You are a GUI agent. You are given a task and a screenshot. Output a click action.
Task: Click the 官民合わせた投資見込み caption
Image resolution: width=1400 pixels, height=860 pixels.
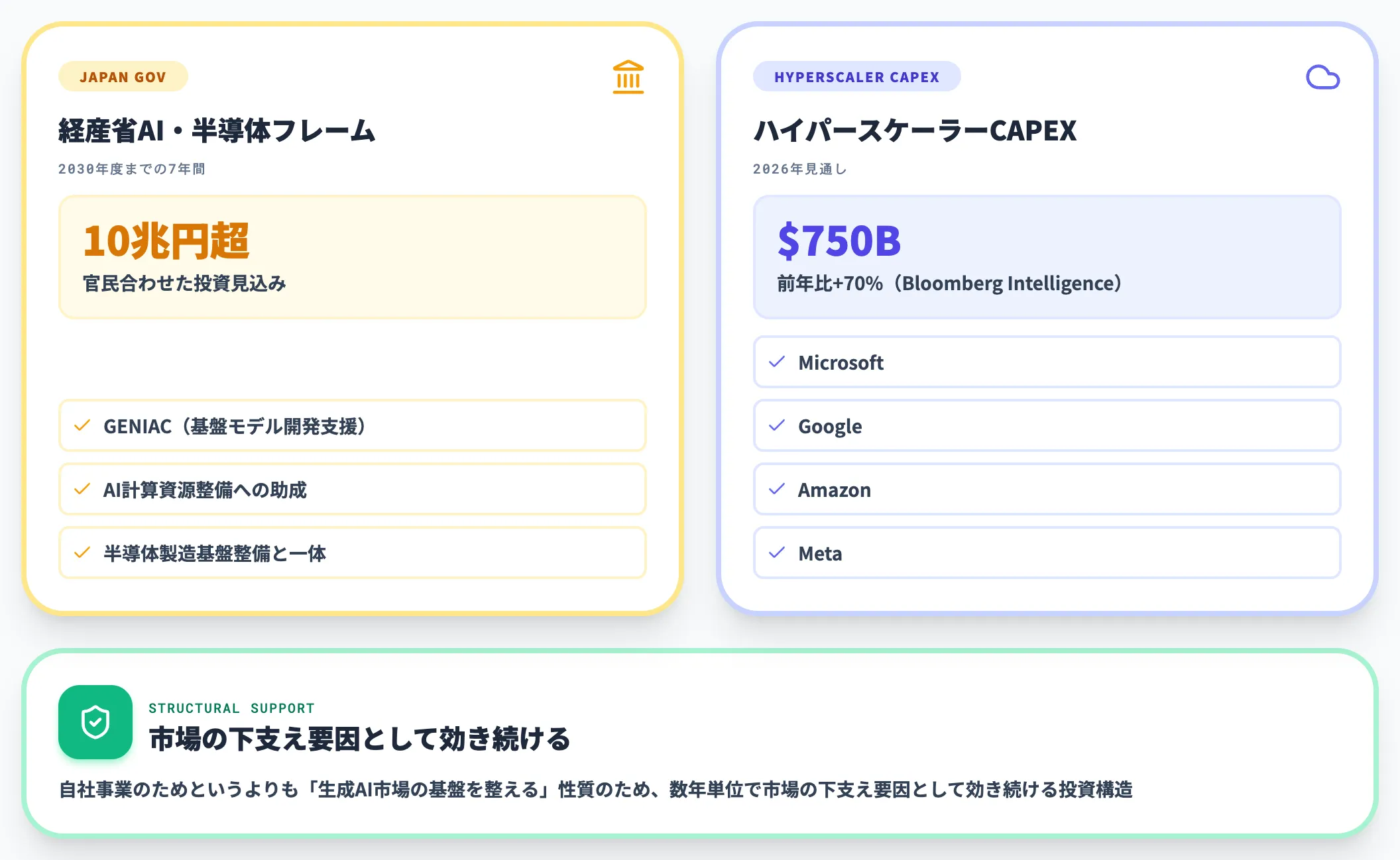(x=184, y=284)
